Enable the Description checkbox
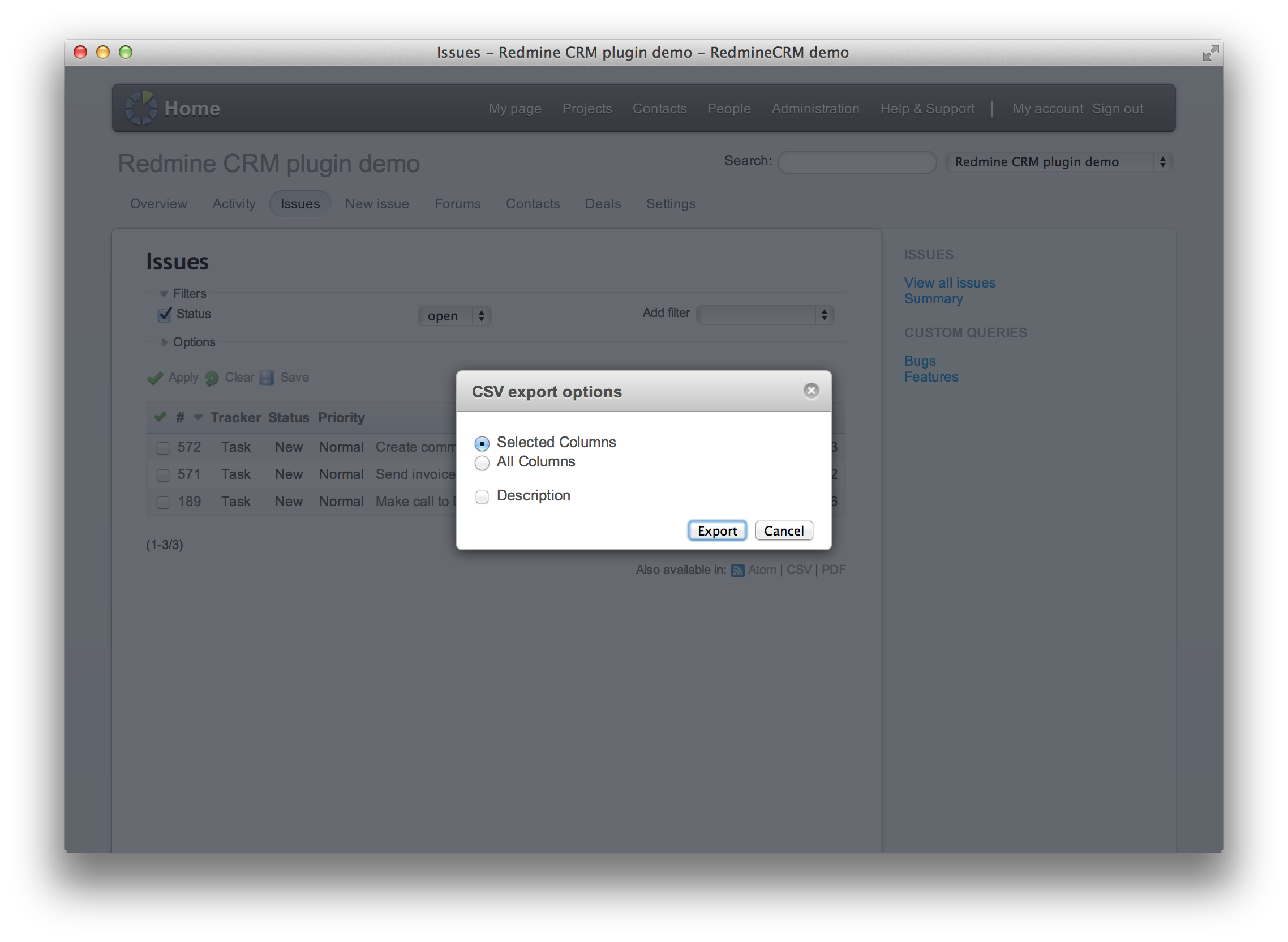The image size is (1288, 942). click(x=482, y=496)
